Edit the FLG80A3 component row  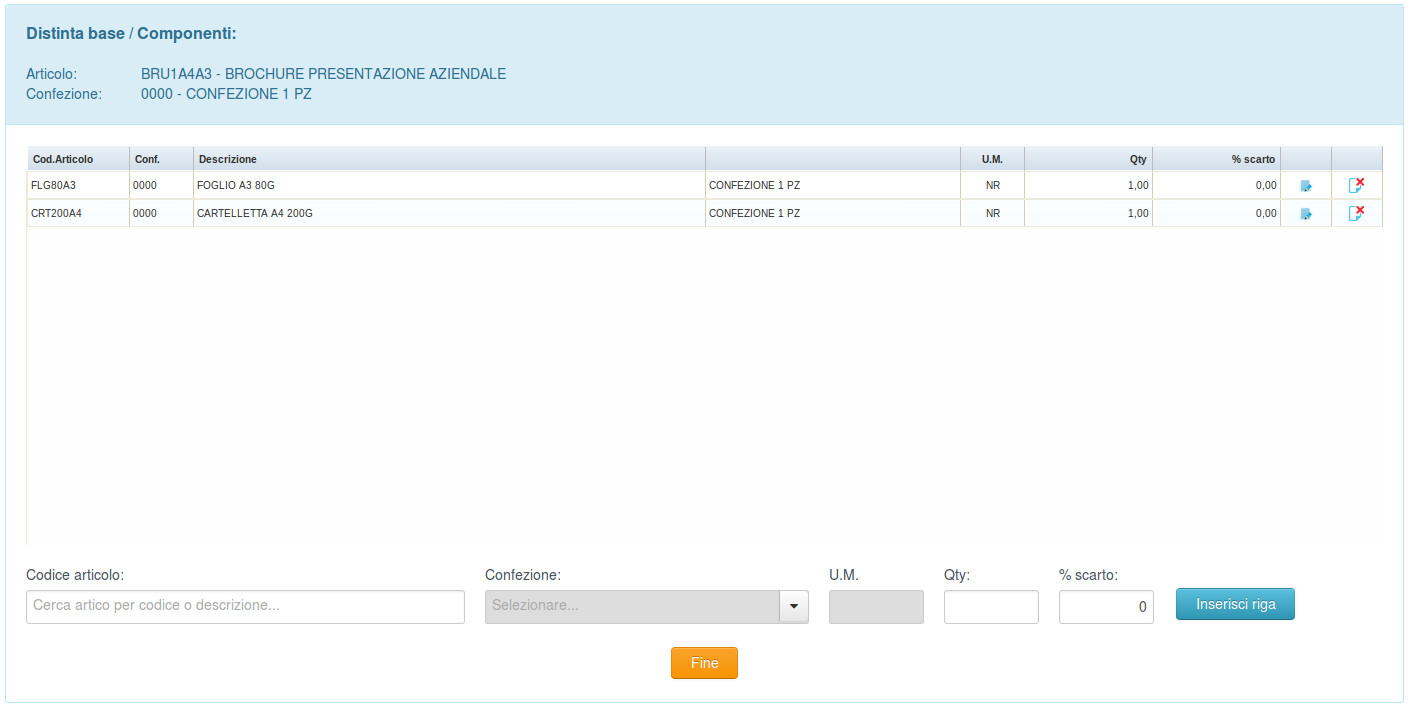tap(1305, 186)
